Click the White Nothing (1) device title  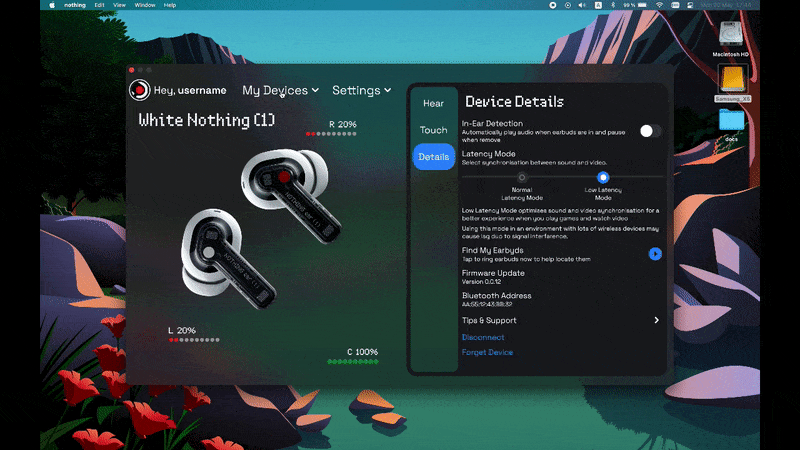(207, 120)
